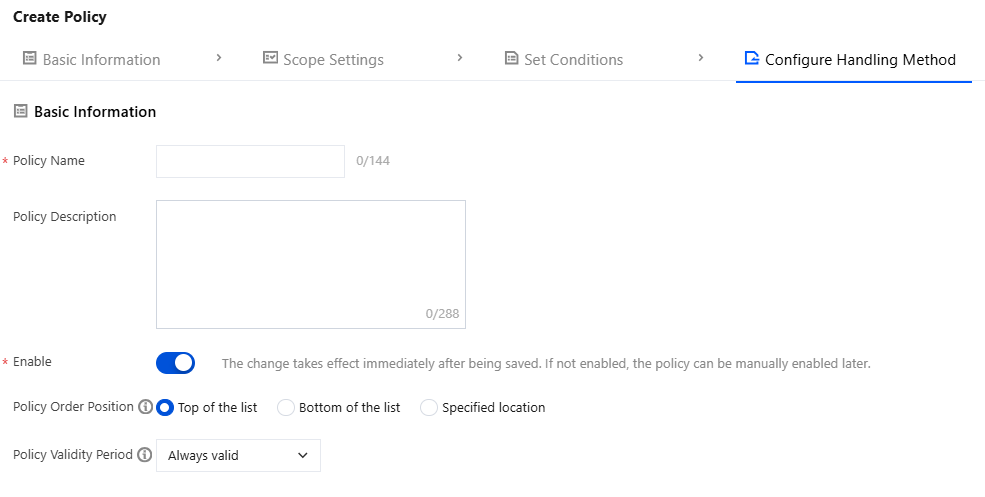Screen dimensions: 985x497
Task: Click the Scope Settings step icon
Action: click(x=270, y=58)
